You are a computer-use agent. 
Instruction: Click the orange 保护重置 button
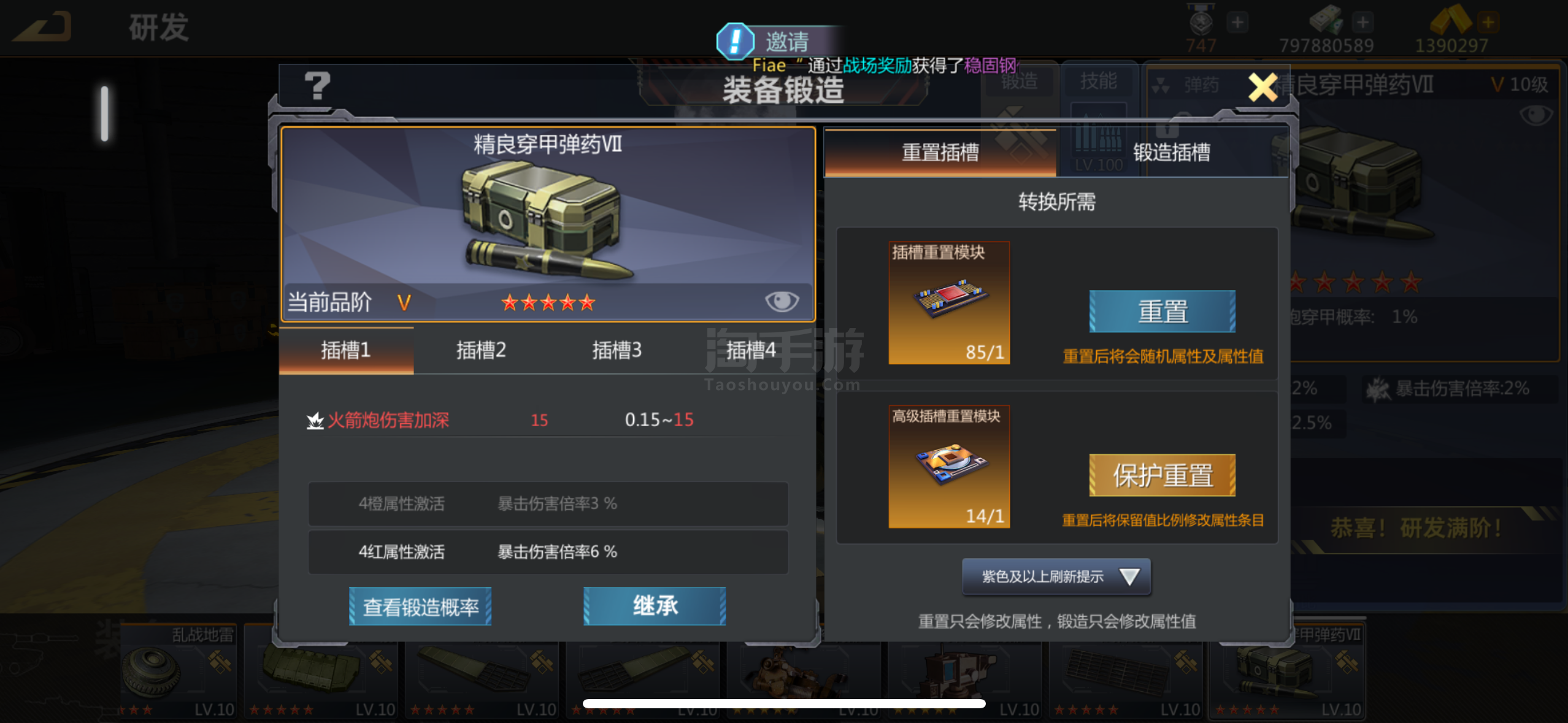[1163, 475]
